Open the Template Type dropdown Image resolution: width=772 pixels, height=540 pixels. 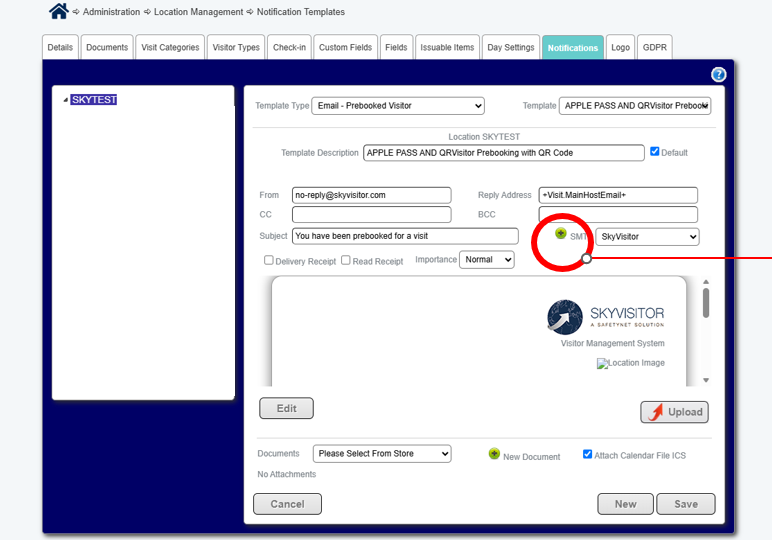(398, 106)
